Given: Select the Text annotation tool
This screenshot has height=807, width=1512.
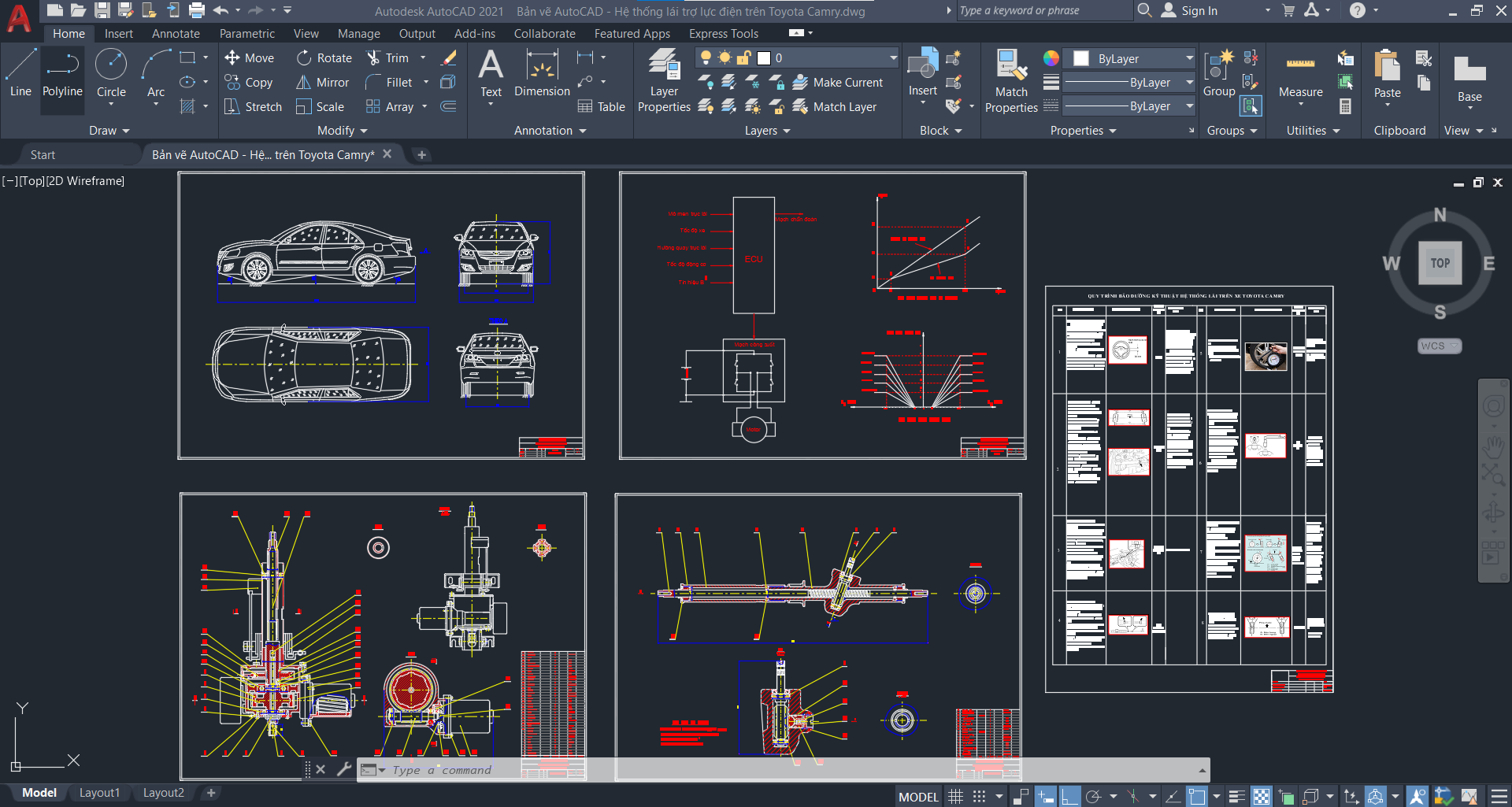Looking at the screenshot, I should point(491,72).
